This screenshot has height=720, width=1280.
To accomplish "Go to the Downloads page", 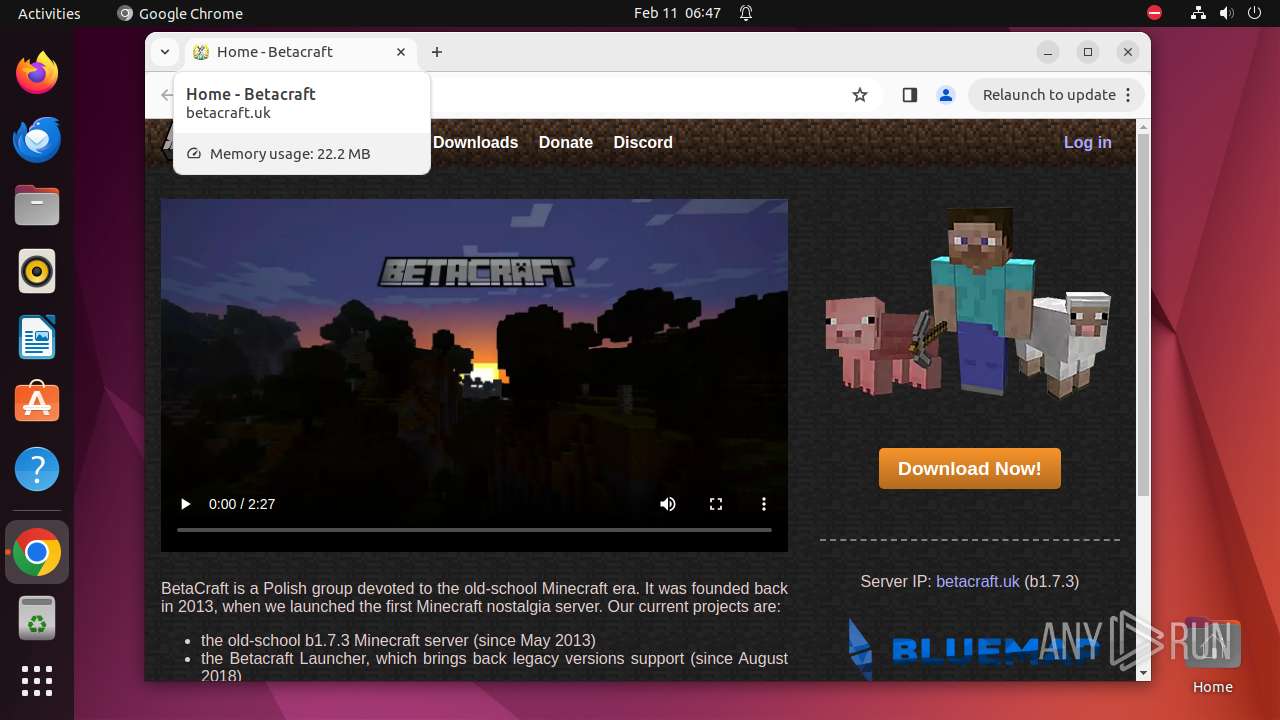I will coord(475,142).
